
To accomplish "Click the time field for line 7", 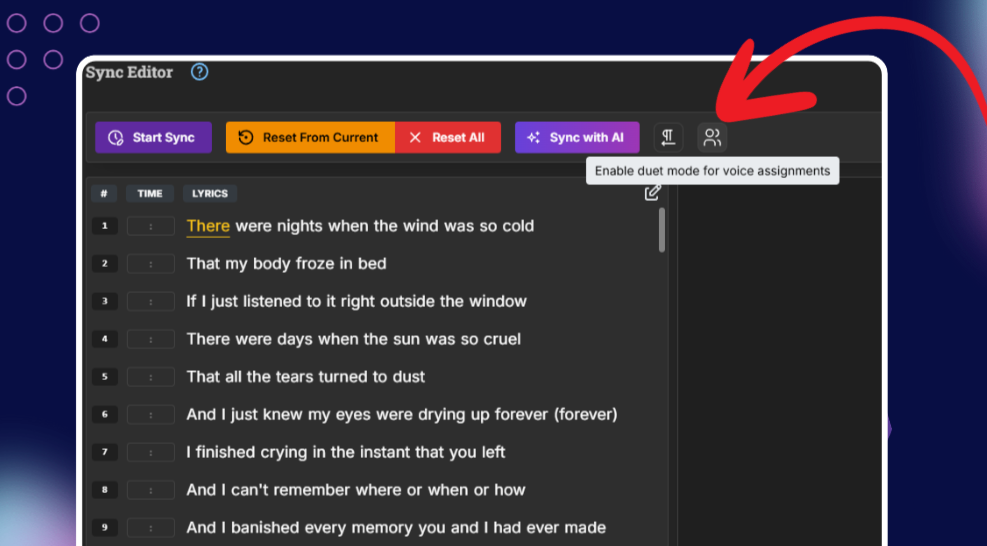I will coord(151,453).
